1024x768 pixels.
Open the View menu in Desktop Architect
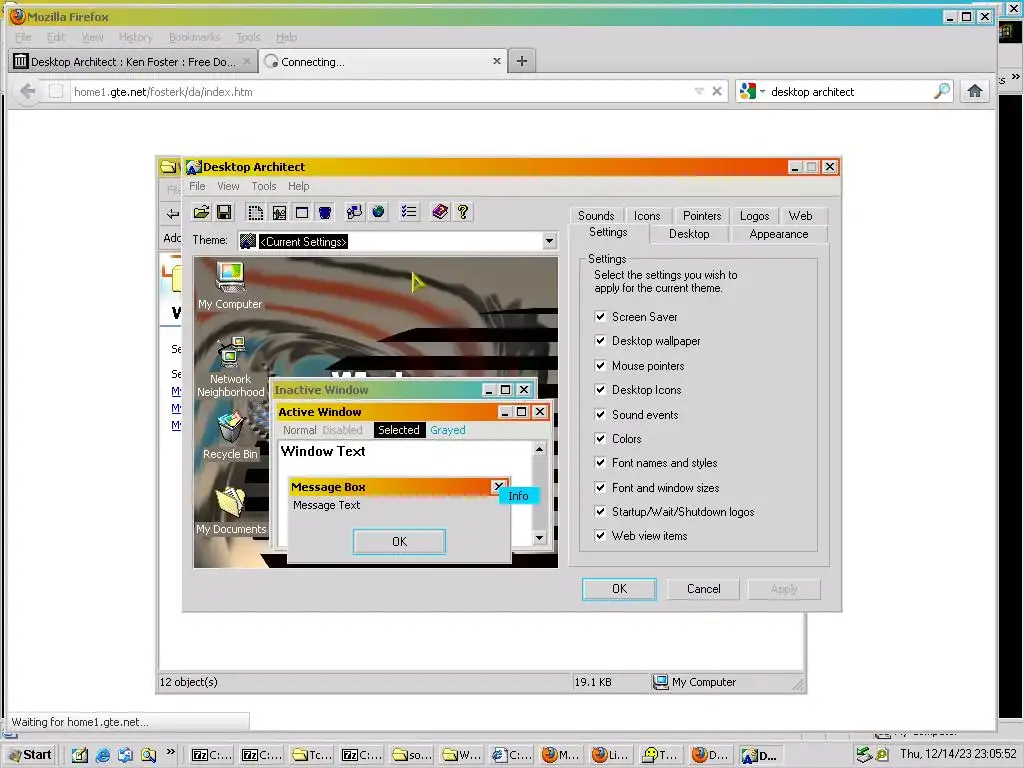click(228, 186)
